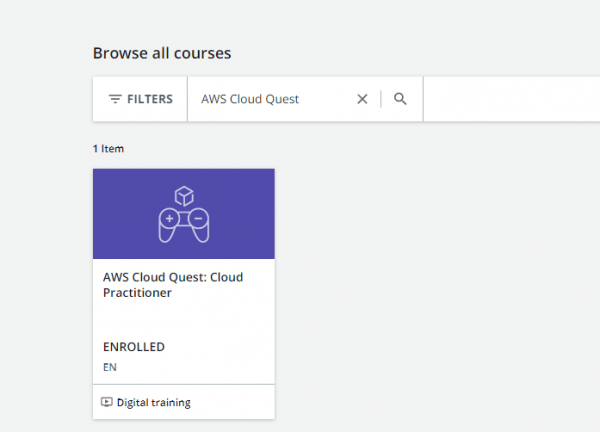Click the filter lines icon
Image resolution: width=600 pixels, height=432 pixels.
click(x=115, y=99)
